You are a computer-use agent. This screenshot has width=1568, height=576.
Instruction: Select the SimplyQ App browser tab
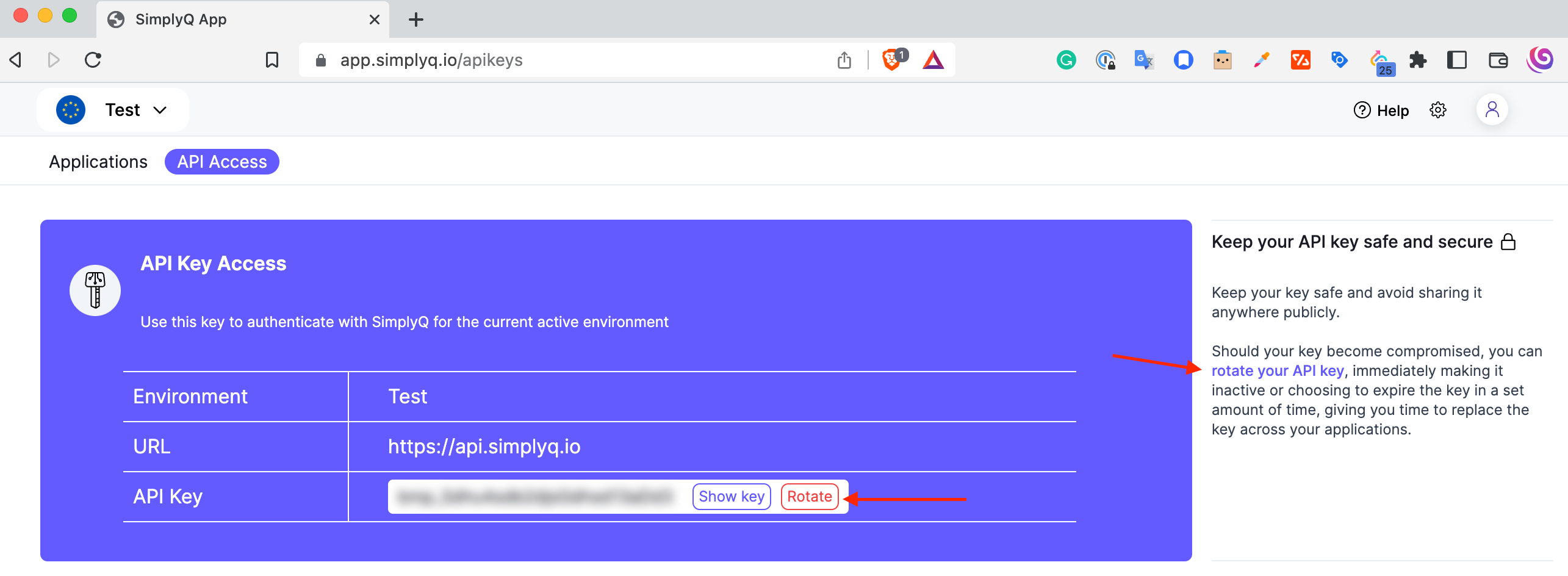click(x=243, y=20)
